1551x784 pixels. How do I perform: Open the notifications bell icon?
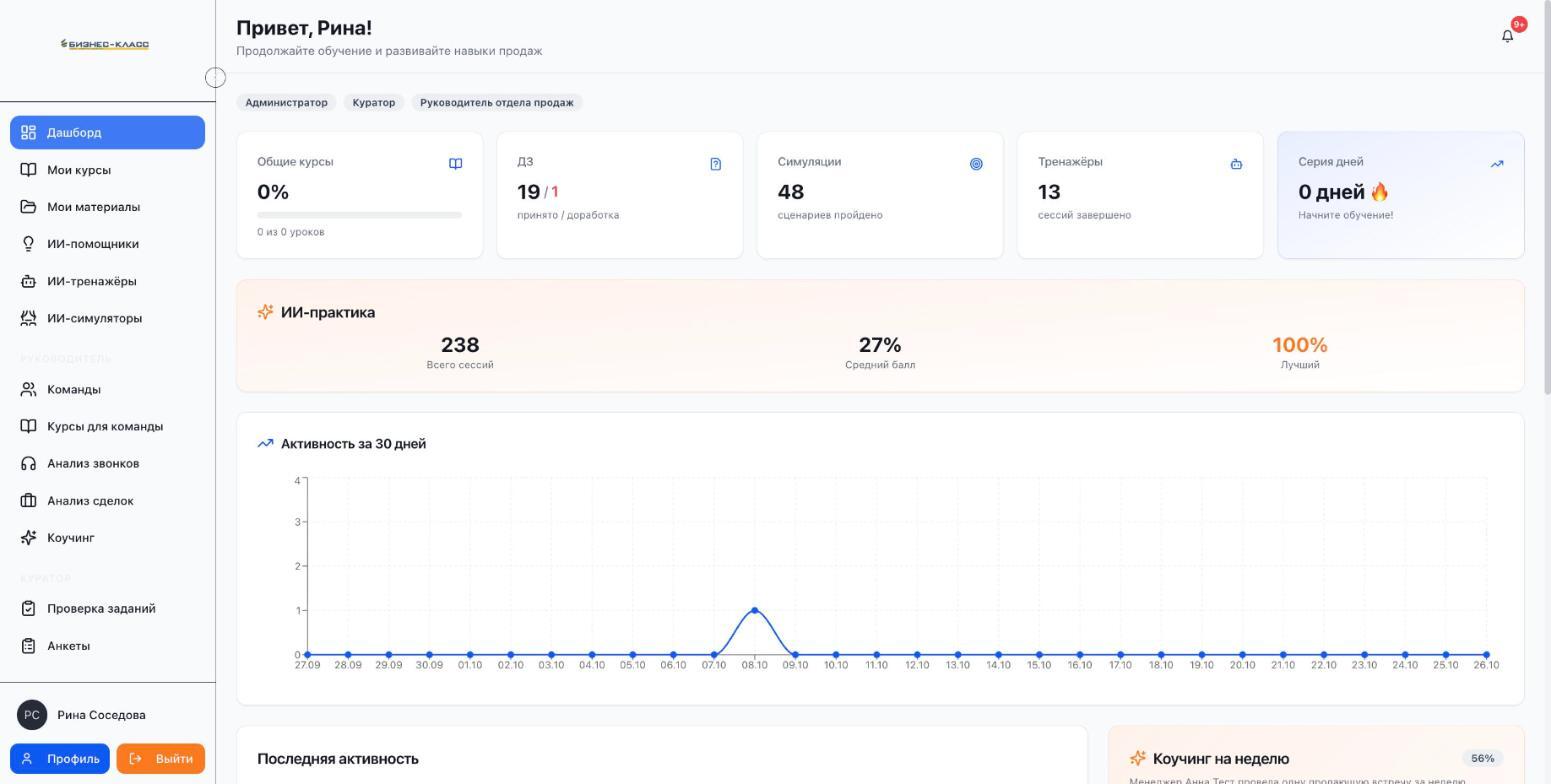(x=1507, y=36)
